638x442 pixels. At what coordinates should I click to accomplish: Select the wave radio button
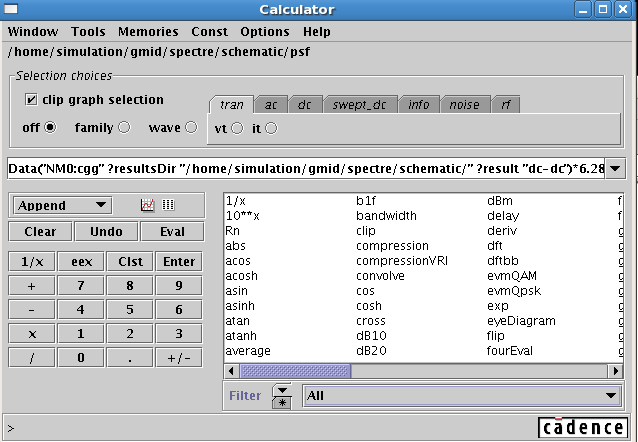point(191,127)
